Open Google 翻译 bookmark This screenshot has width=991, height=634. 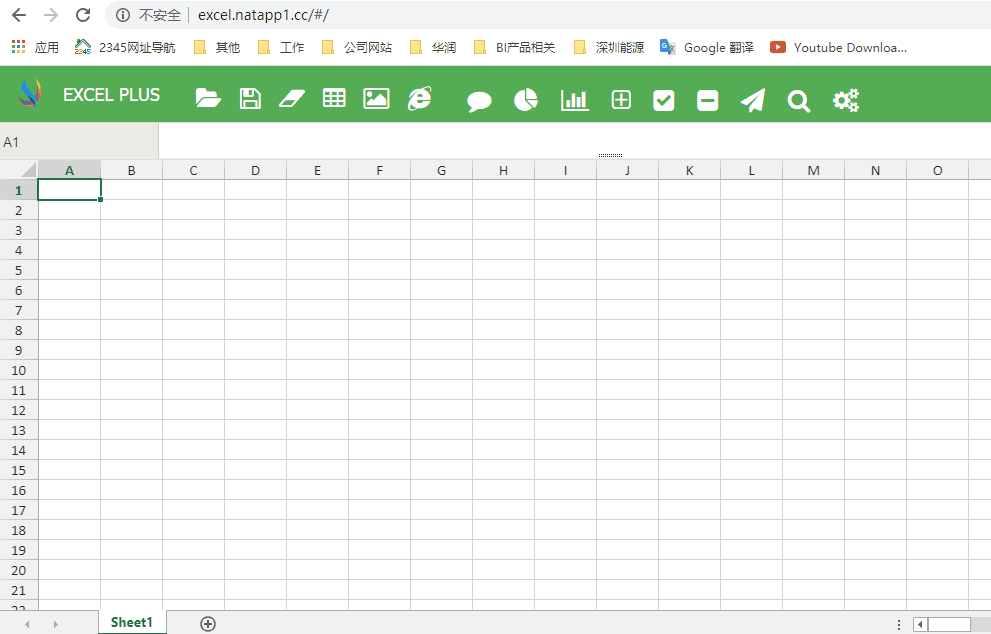click(x=707, y=47)
